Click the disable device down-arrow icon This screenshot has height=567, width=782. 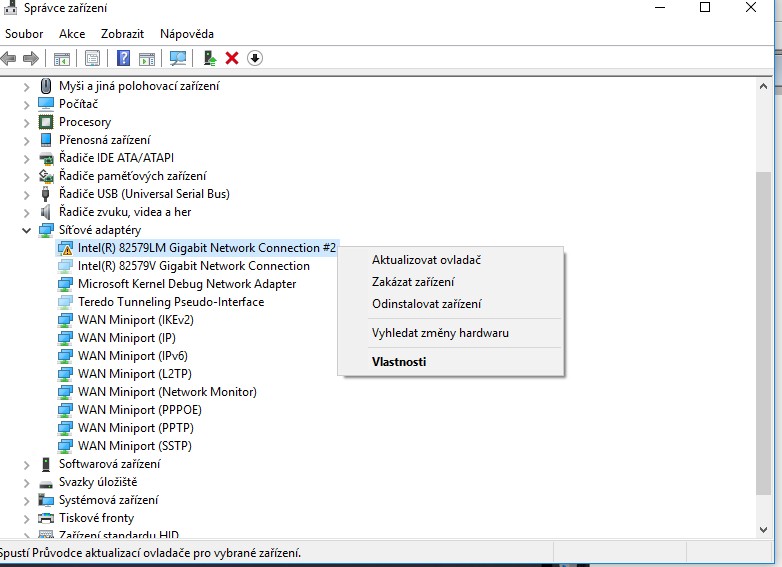pos(255,58)
